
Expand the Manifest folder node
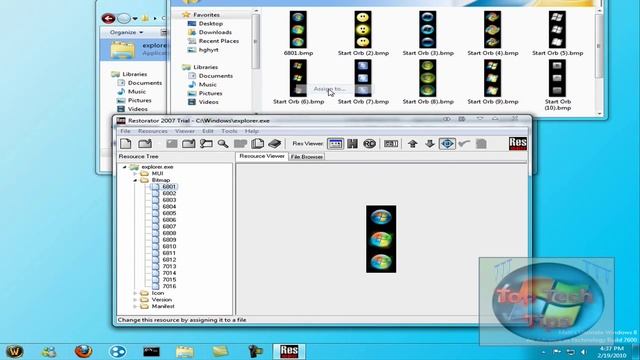click(x=135, y=306)
